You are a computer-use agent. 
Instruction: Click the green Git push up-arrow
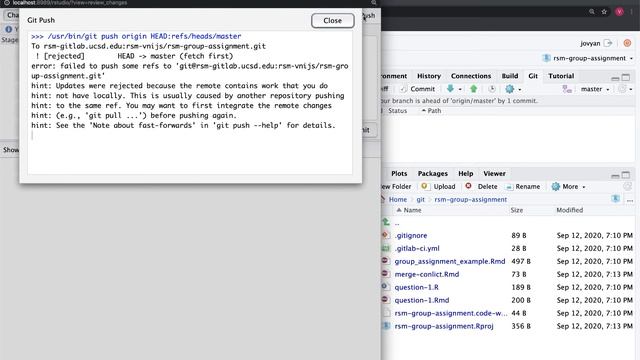473,89
